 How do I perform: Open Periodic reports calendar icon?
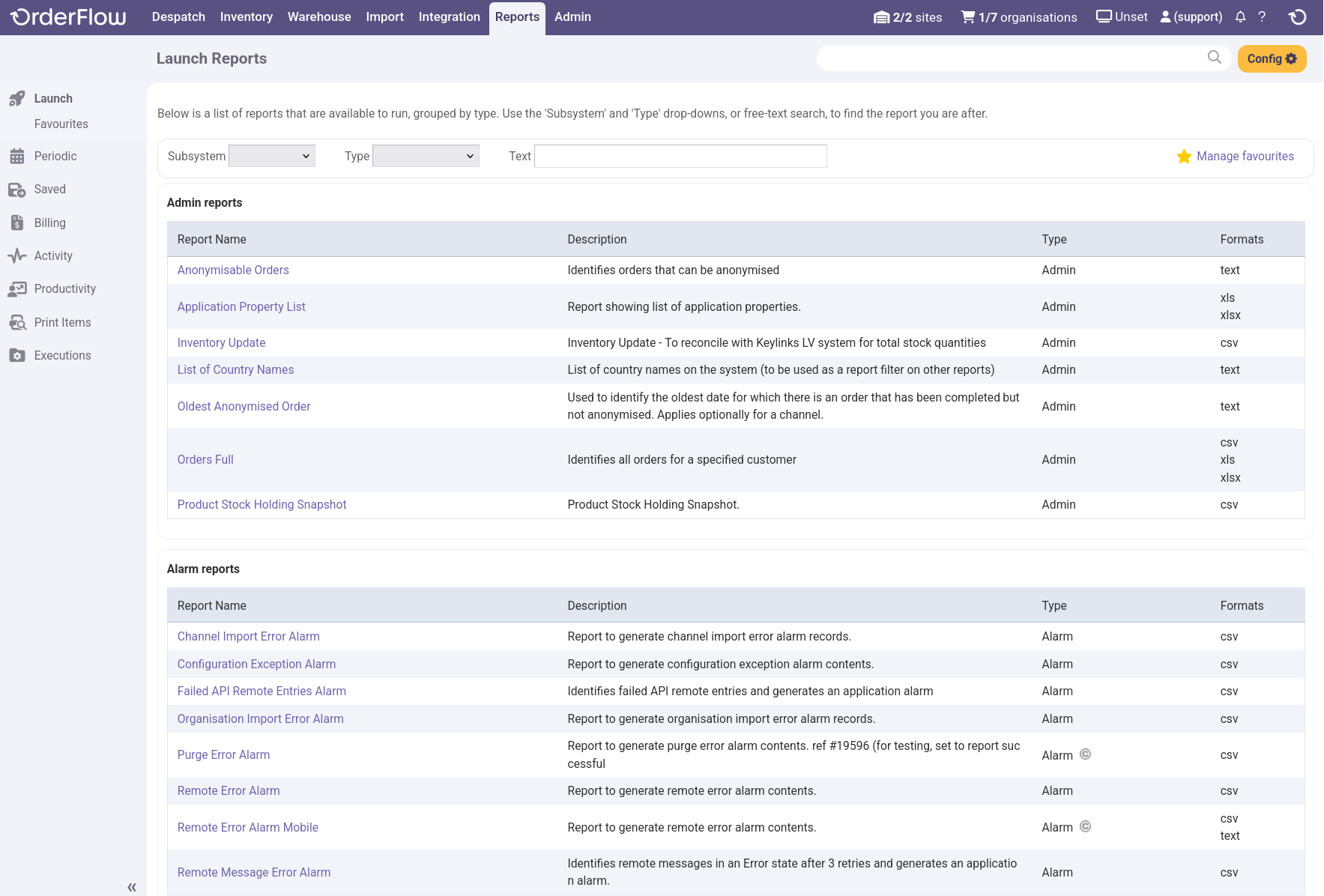(17, 157)
